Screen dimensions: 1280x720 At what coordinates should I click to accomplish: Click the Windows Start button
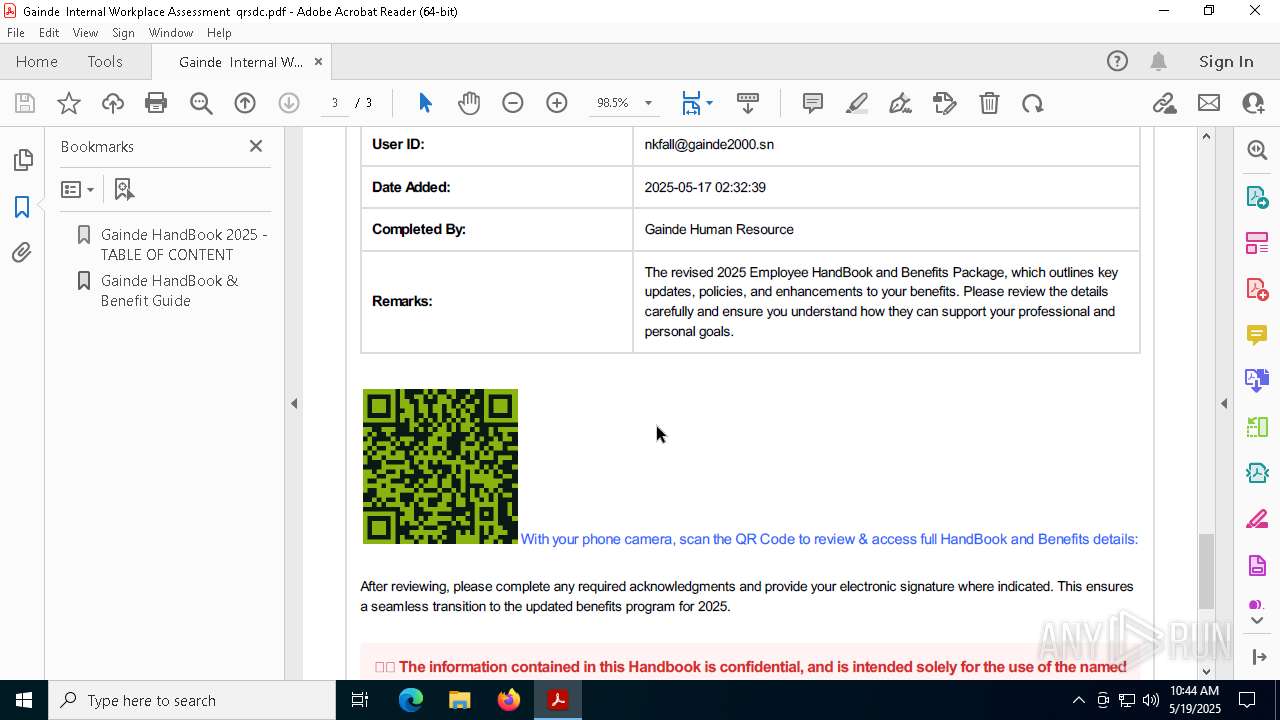pos(23,700)
